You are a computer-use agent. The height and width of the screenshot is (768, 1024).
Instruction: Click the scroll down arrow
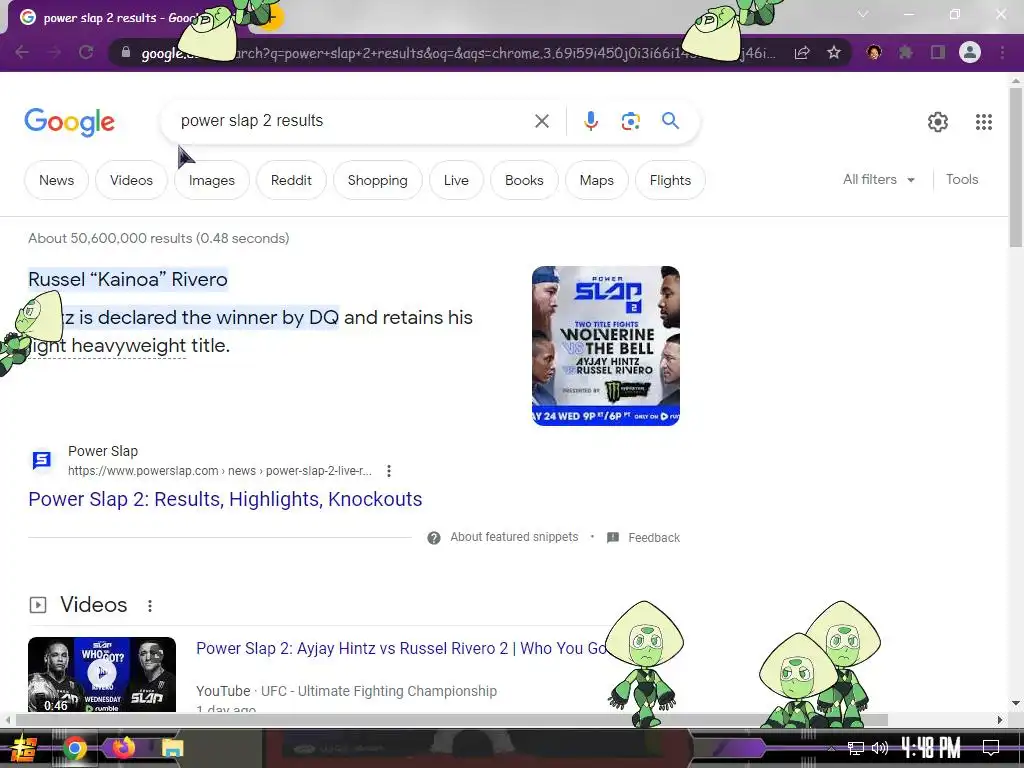pyautogui.click(x=1016, y=703)
